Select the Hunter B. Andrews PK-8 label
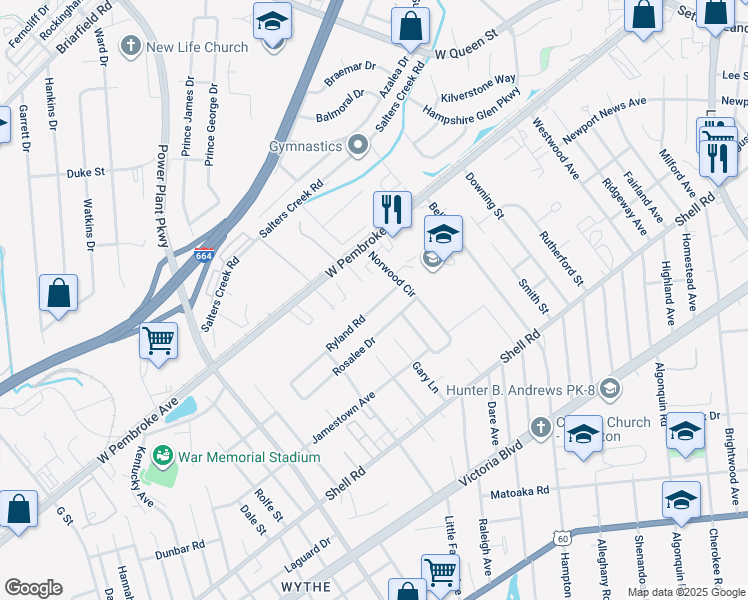The width and height of the screenshot is (748, 600). (520, 390)
